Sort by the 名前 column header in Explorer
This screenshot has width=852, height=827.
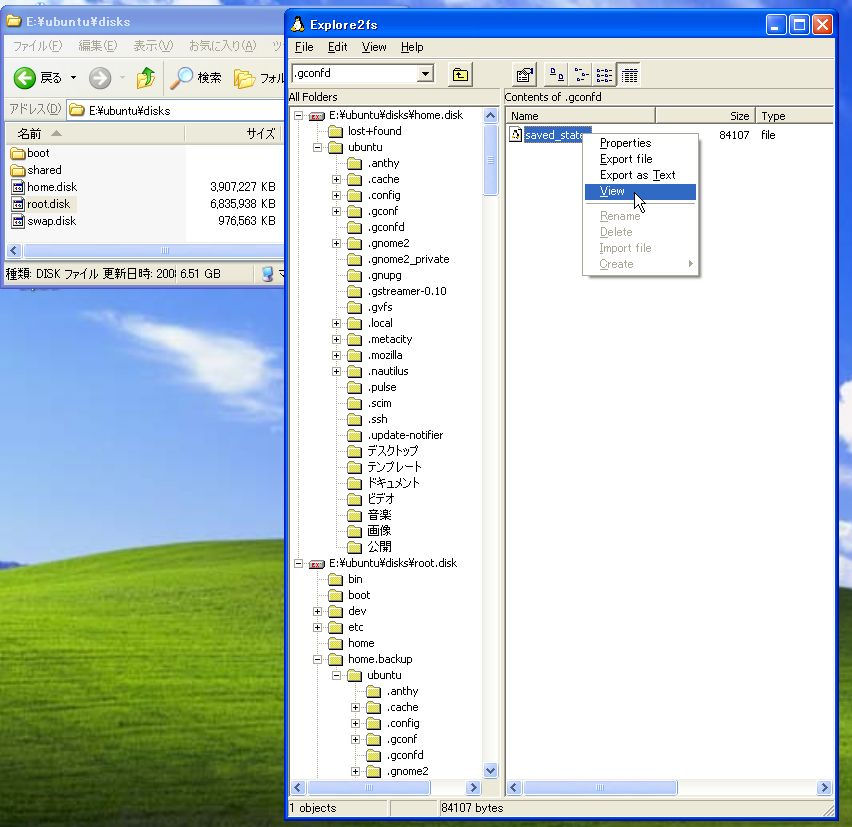click(95, 133)
